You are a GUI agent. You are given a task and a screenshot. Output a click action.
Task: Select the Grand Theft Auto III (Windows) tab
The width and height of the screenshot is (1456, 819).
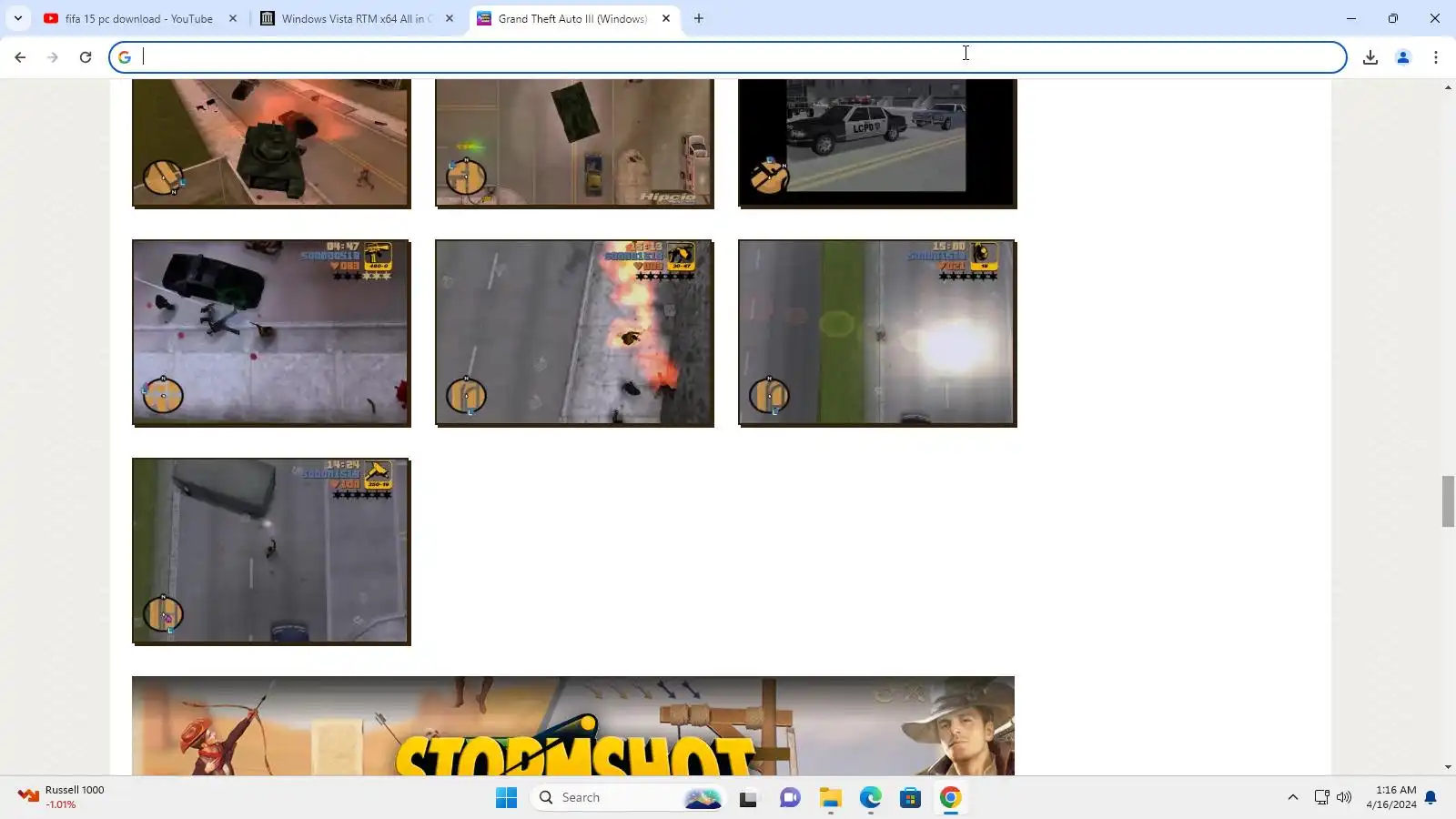(x=573, y=18)
